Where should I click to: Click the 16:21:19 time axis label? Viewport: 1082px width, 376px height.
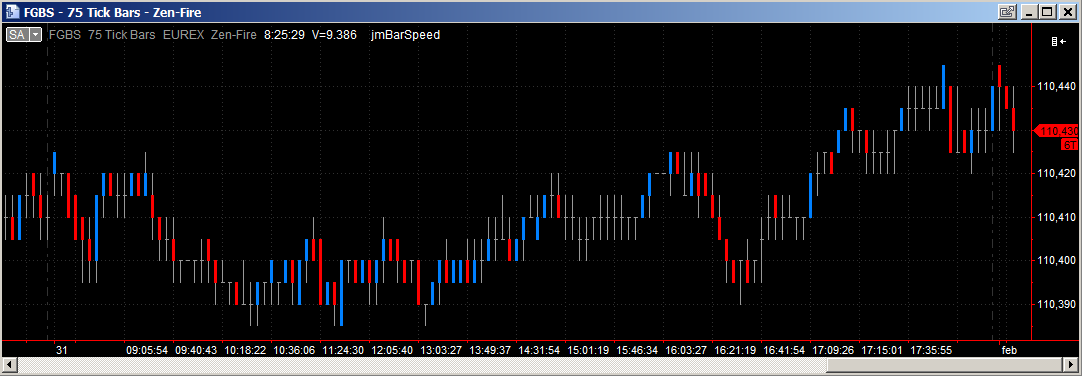point(735,350)
